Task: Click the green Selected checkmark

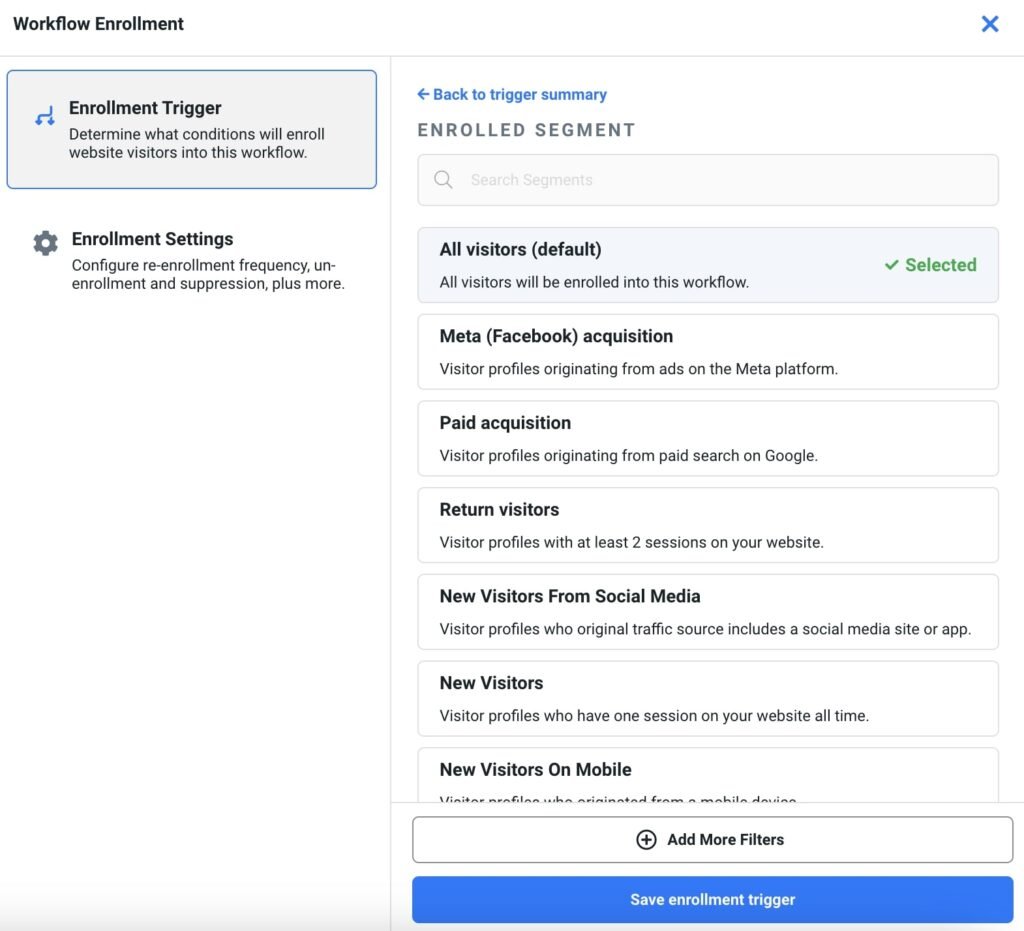Action: (891, 265)
